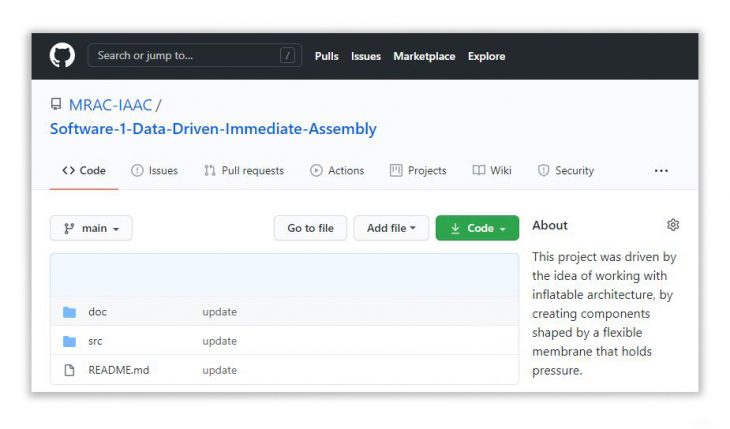Click the GitHub logo icon
730x429 pixels.
pos(62,56)
